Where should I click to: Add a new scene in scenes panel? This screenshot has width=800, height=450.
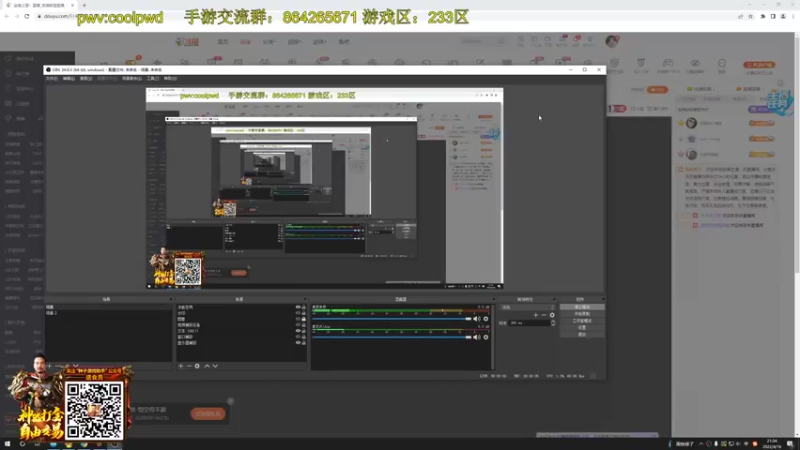click(x=49, y=366)
